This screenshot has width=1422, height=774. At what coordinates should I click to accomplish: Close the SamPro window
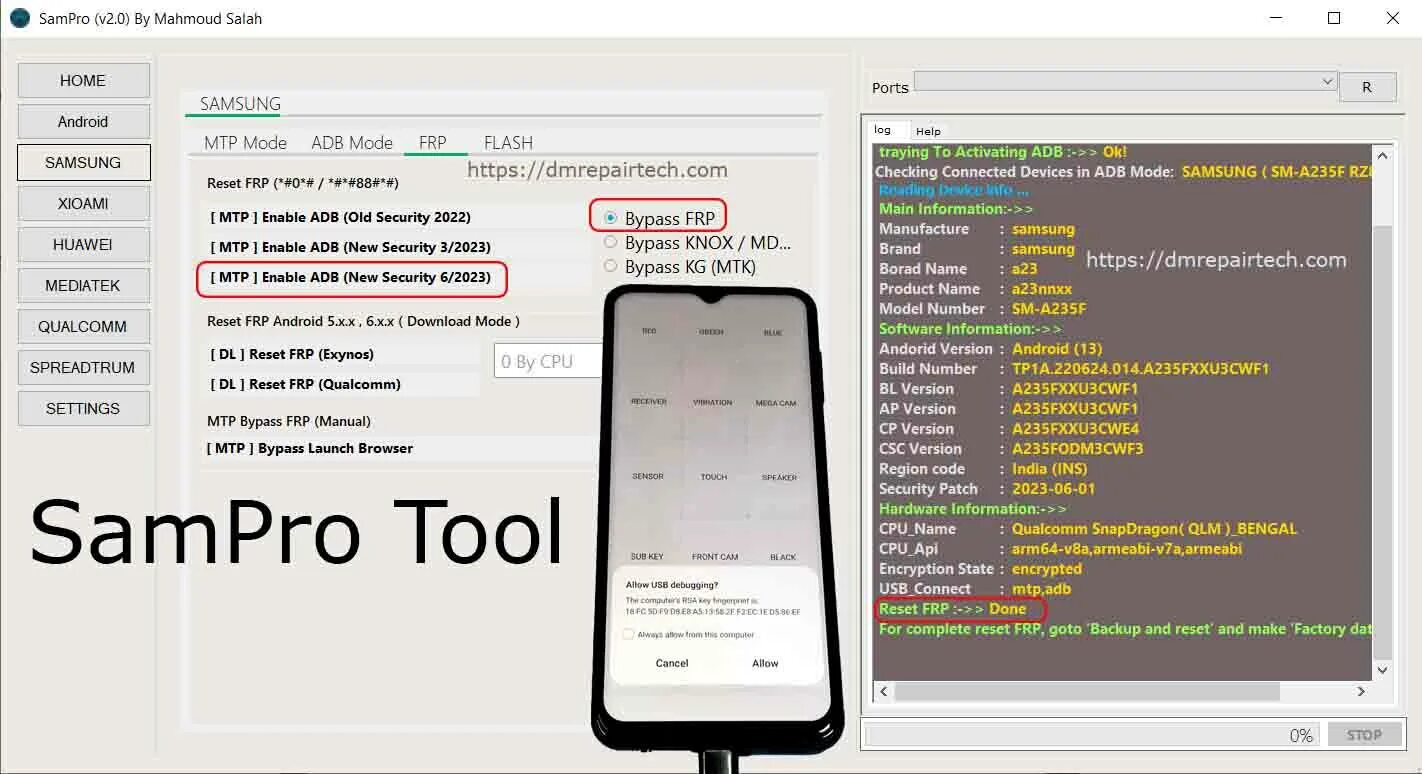[1393, 18]
